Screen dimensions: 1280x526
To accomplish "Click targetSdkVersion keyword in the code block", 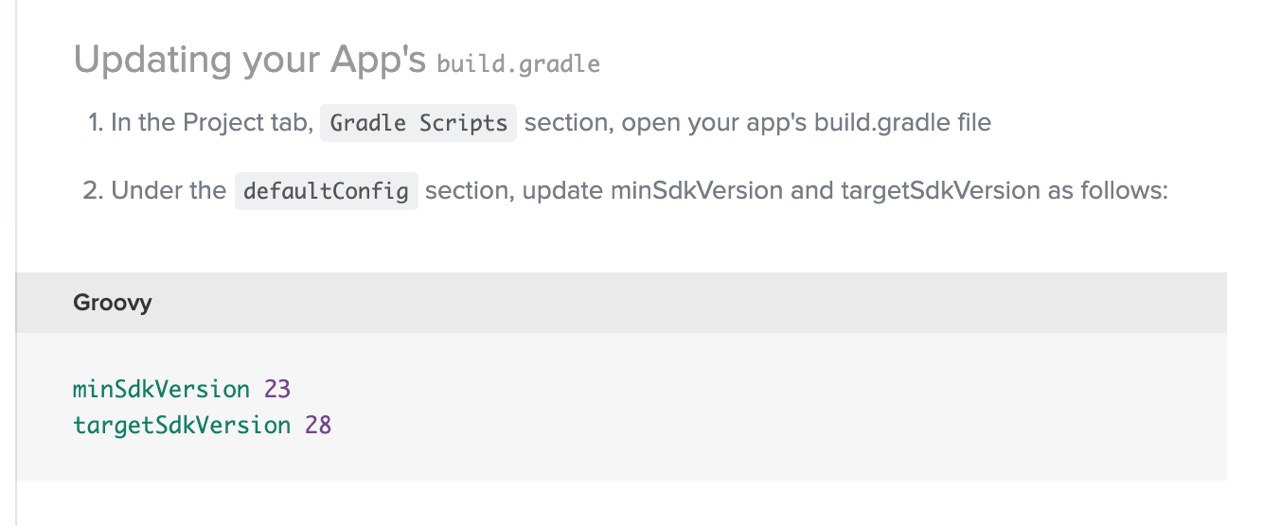I will 182,425.
